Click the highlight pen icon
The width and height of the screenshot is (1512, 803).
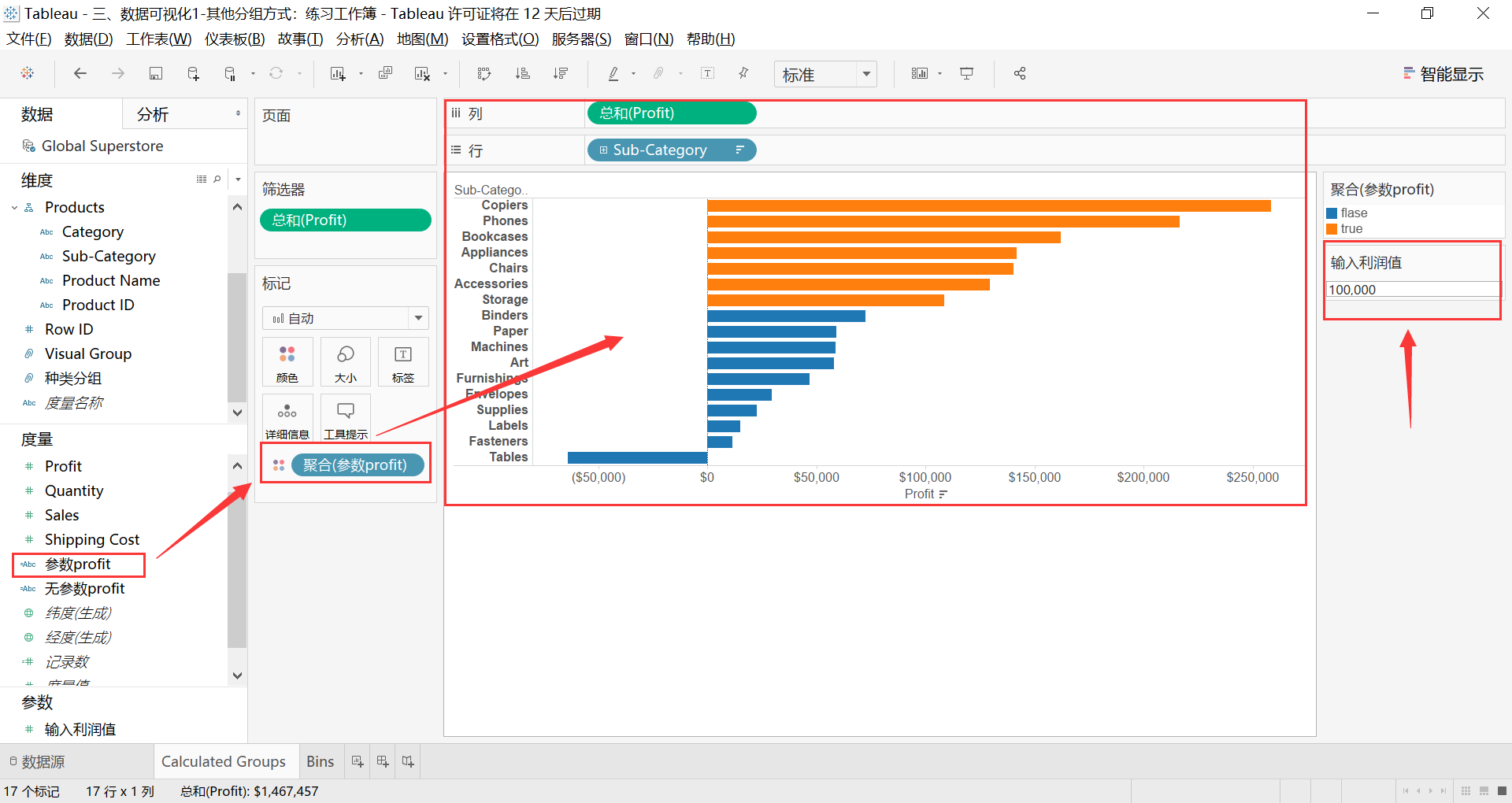[x=613, y=73]
